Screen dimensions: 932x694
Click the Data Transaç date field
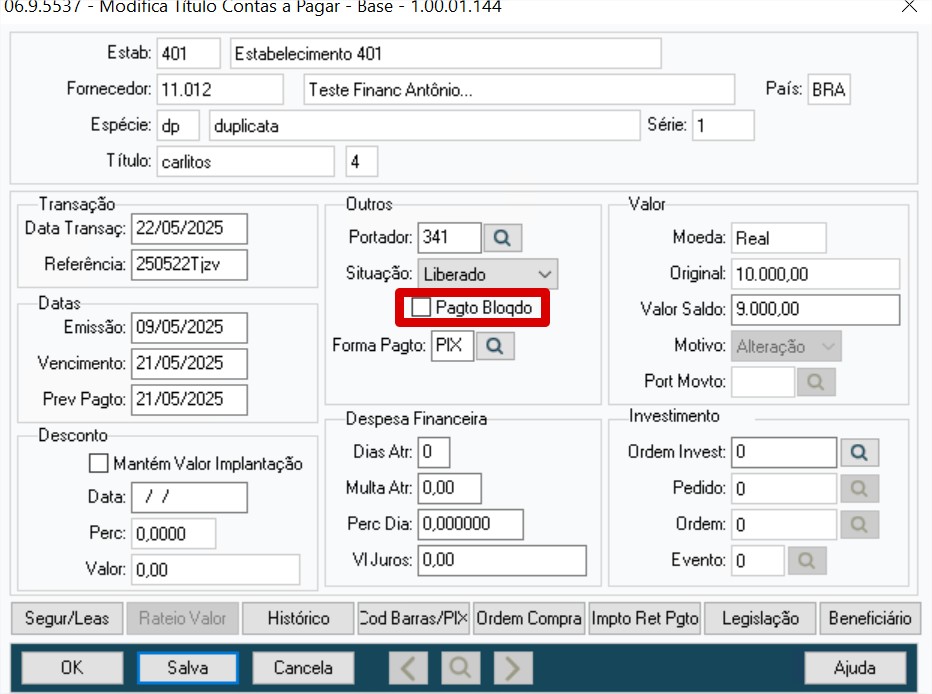[189, 228]
